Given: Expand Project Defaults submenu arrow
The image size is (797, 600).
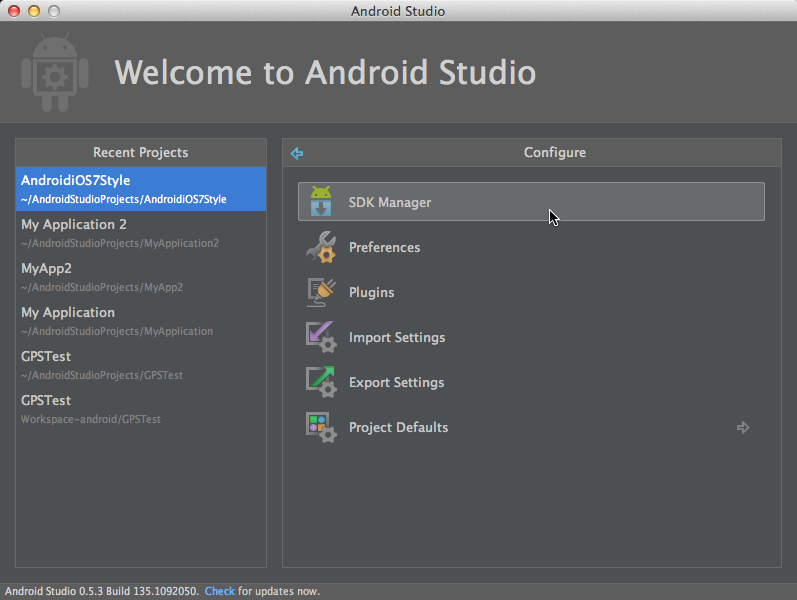Looking at the screenshot, I should [743, 427].
